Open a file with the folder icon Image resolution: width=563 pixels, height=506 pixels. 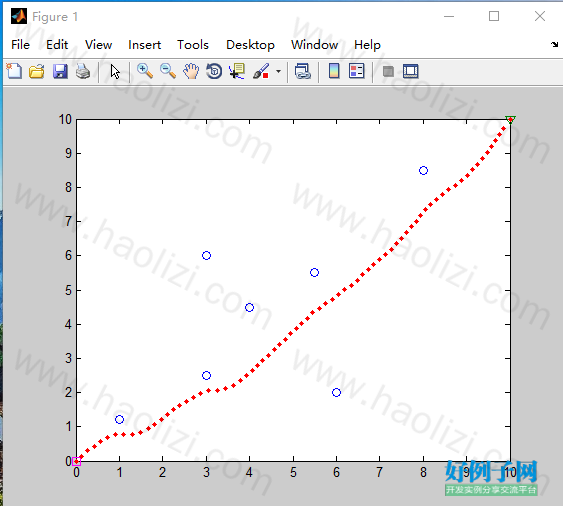coord(37,71)
